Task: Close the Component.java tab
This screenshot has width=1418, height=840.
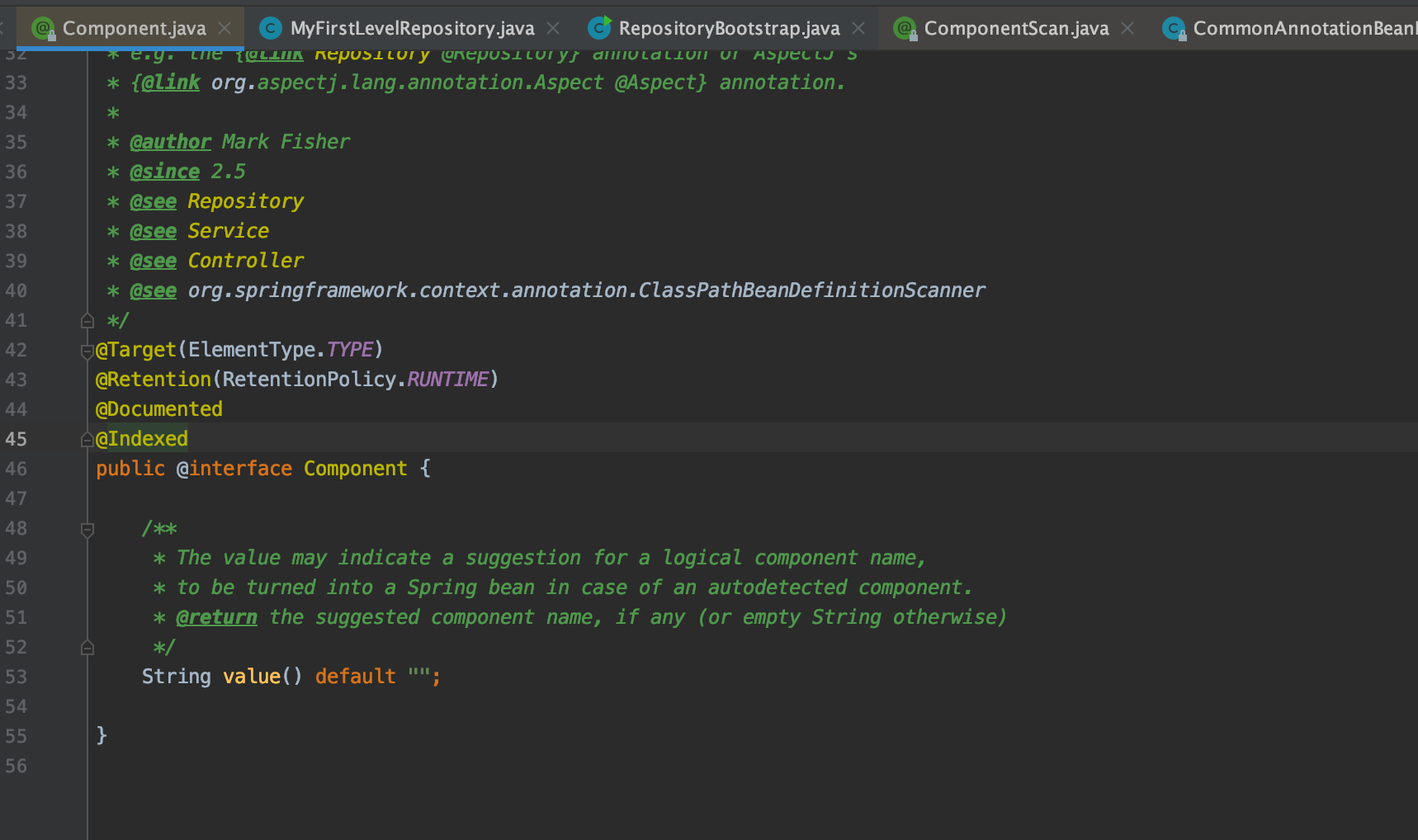Action: click(225, 28)
